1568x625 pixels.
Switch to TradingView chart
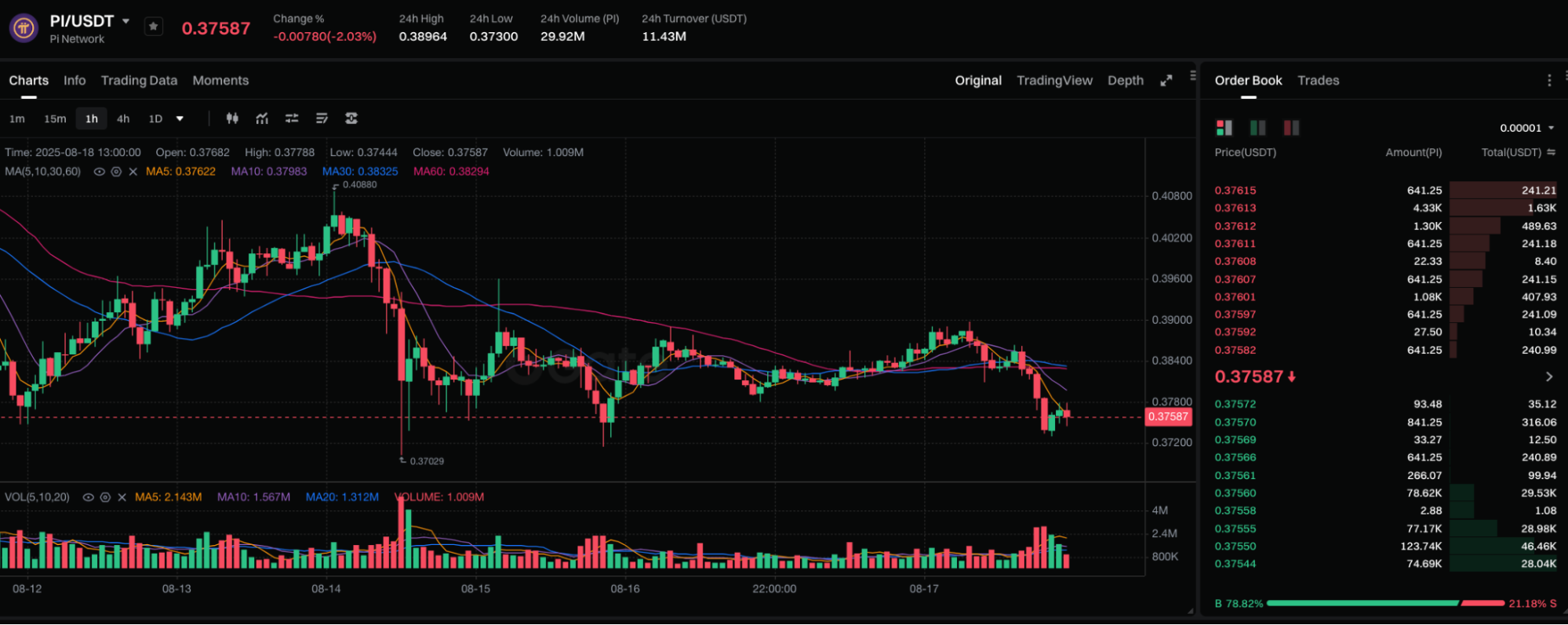click(1054, 81)
